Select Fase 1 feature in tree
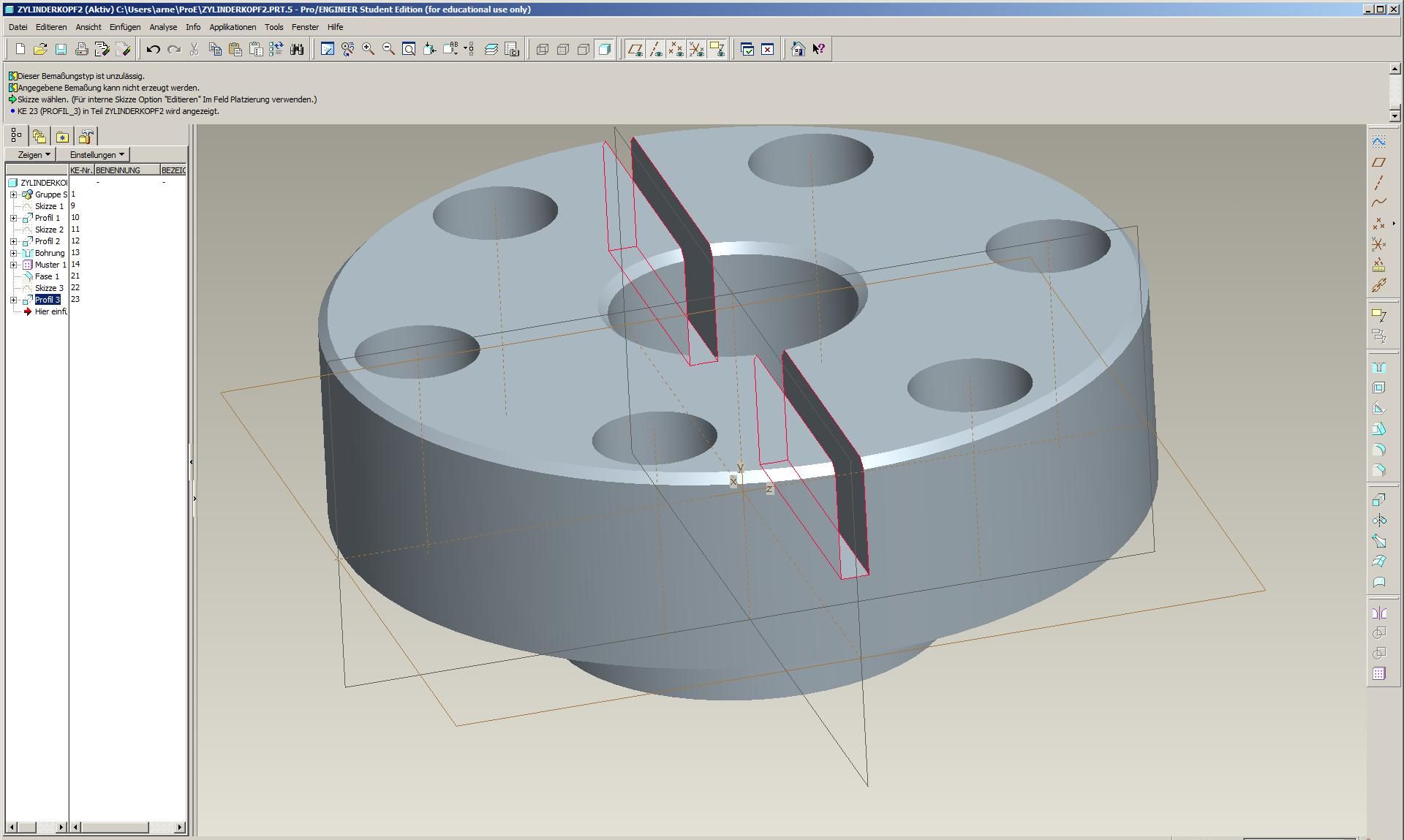This screenshot has height=840, width=1404. (x=47, y=276)
